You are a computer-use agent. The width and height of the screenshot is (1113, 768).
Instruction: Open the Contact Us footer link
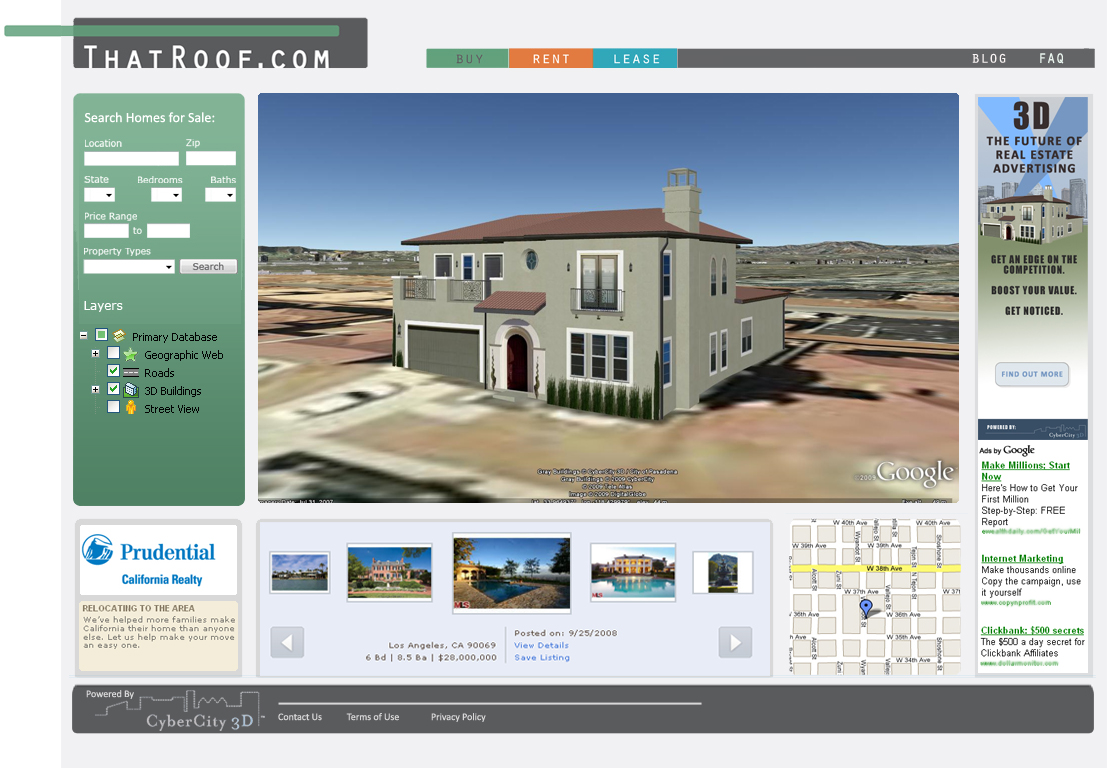(300, 717)
